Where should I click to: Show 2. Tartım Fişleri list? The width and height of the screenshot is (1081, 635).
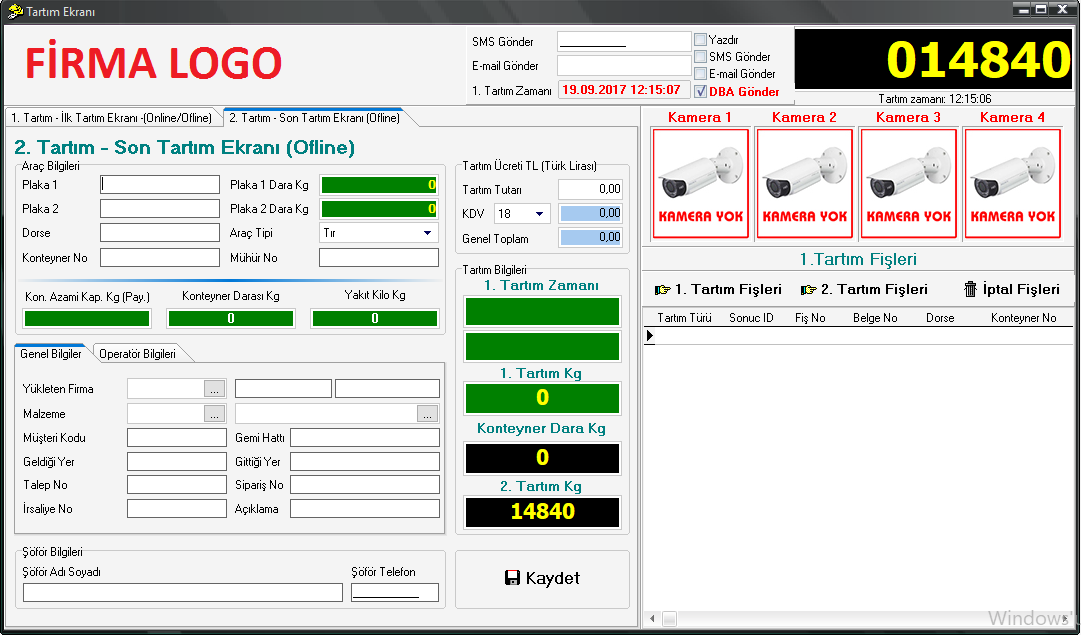pyautogui.click(x=864, y=289)
